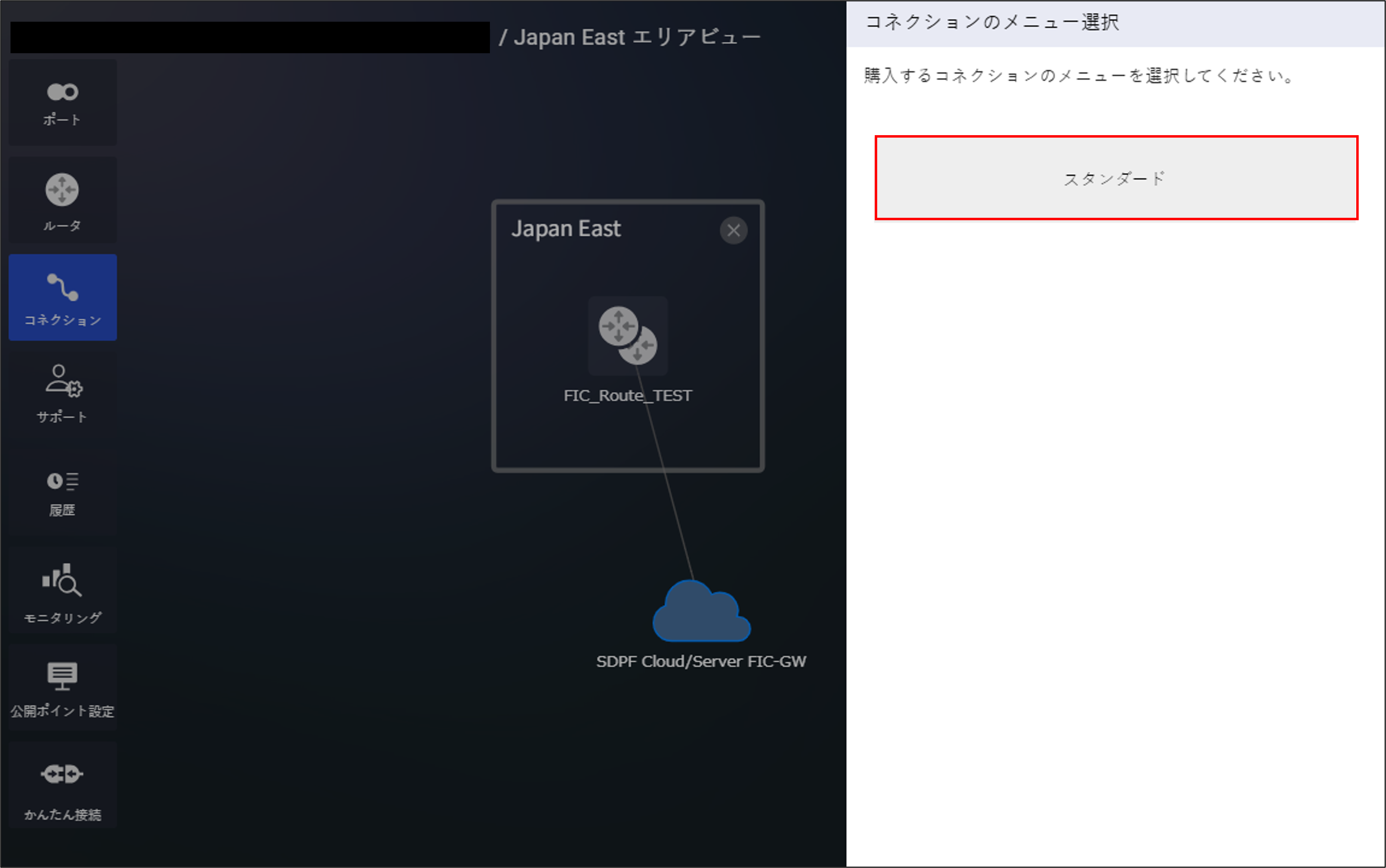
Task: Choose the スタンダード connection menu button
Action: (1116, 178)
